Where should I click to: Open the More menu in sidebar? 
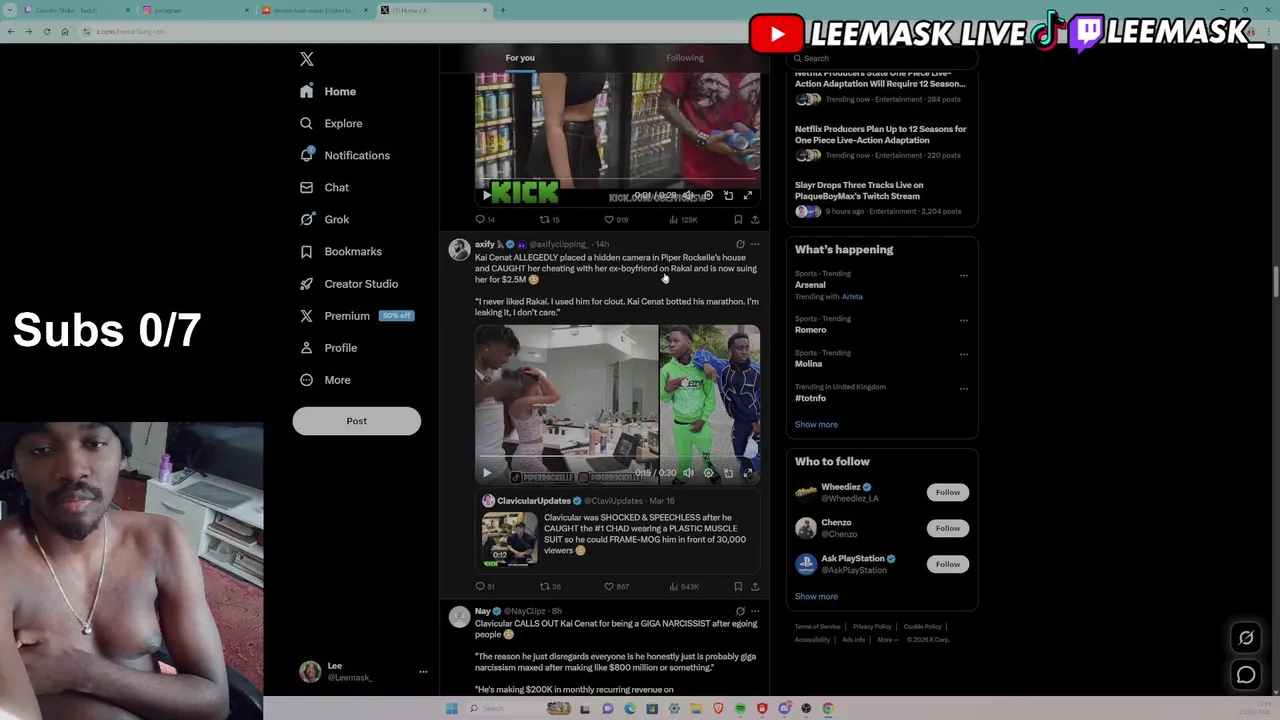(x=326, y=380)
